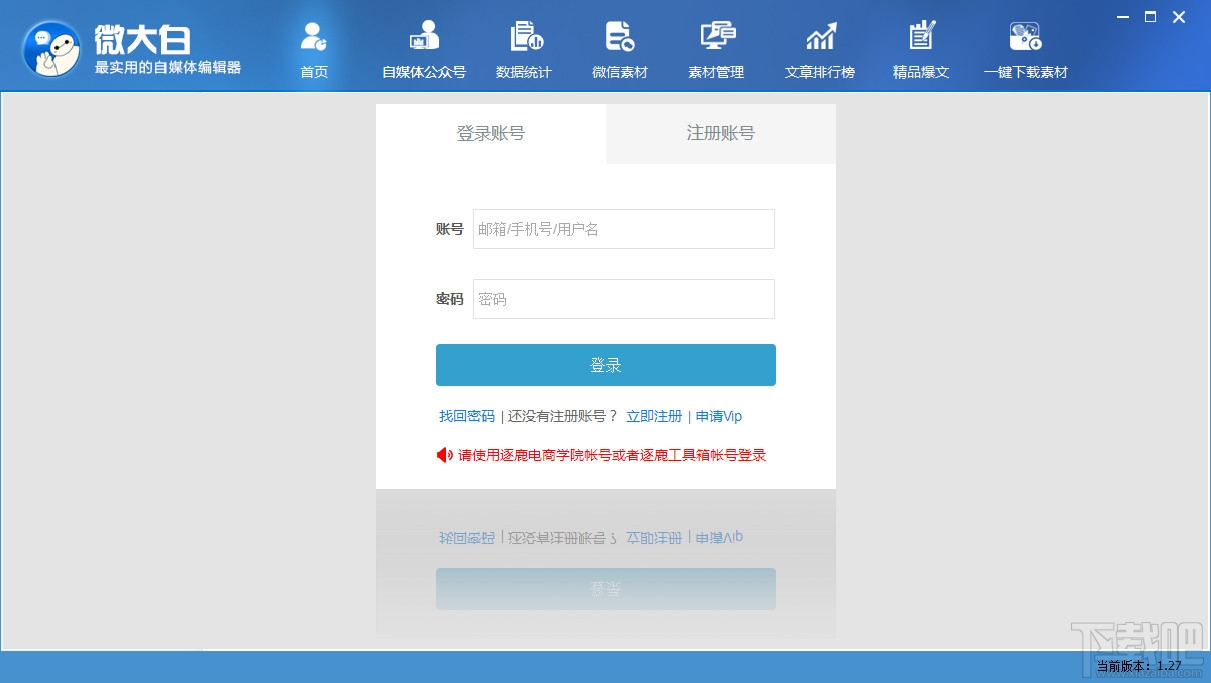Click the 微大白 mascot logo
This screenshot has width=1211, height=683.
click(x=51, y=49)
